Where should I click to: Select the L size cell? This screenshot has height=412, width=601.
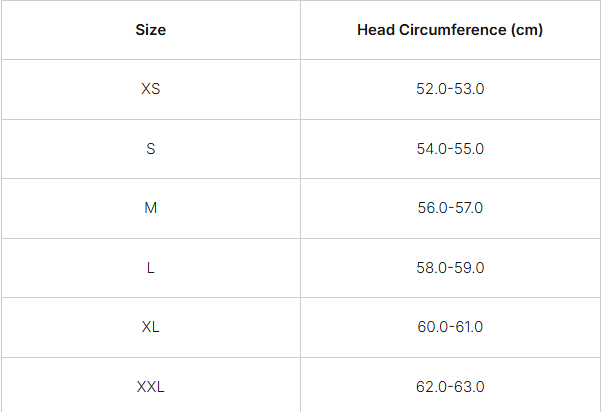click(x=150, y=268)
